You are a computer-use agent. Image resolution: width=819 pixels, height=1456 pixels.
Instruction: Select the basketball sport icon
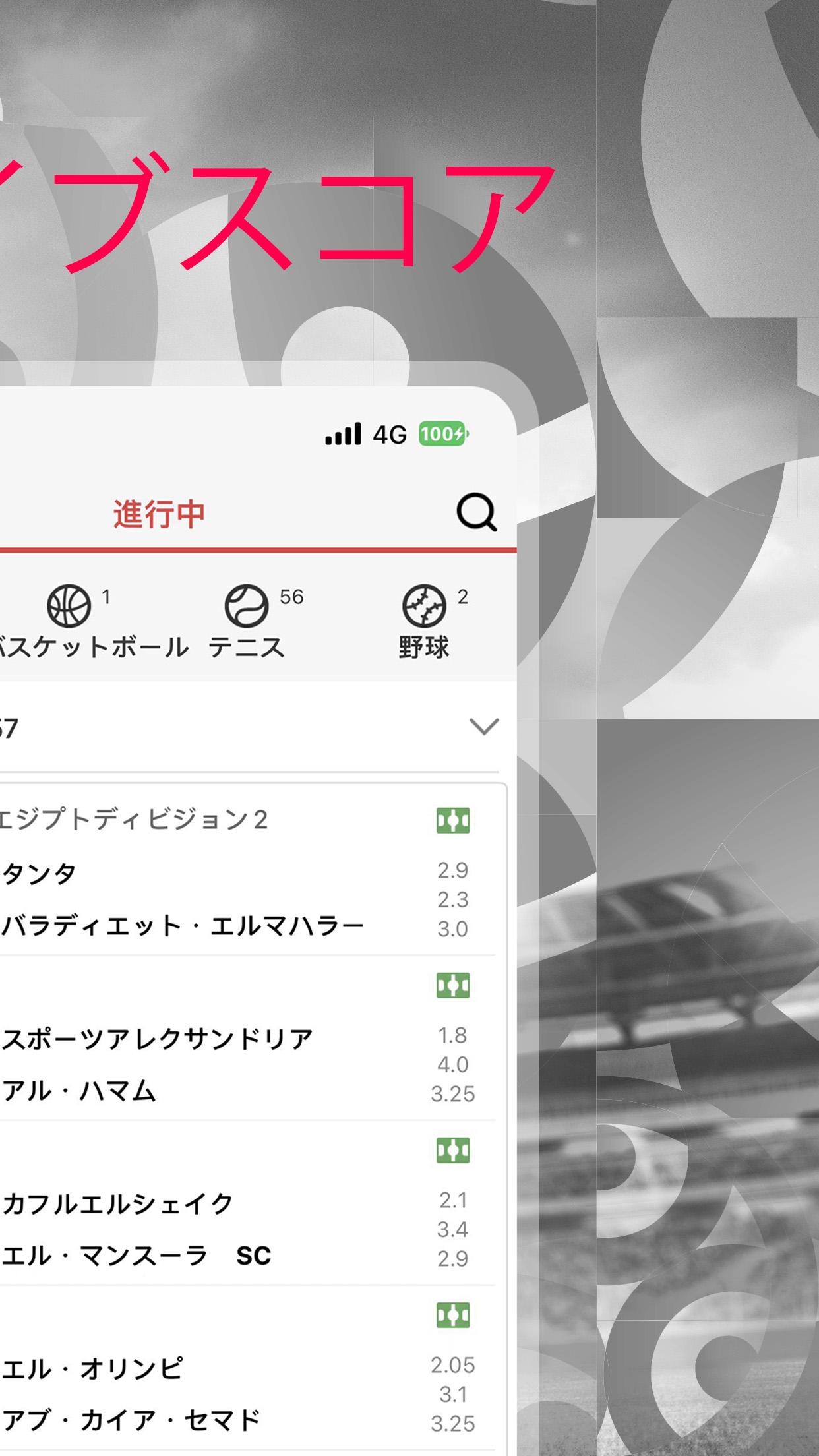click(x=69, y=605)
